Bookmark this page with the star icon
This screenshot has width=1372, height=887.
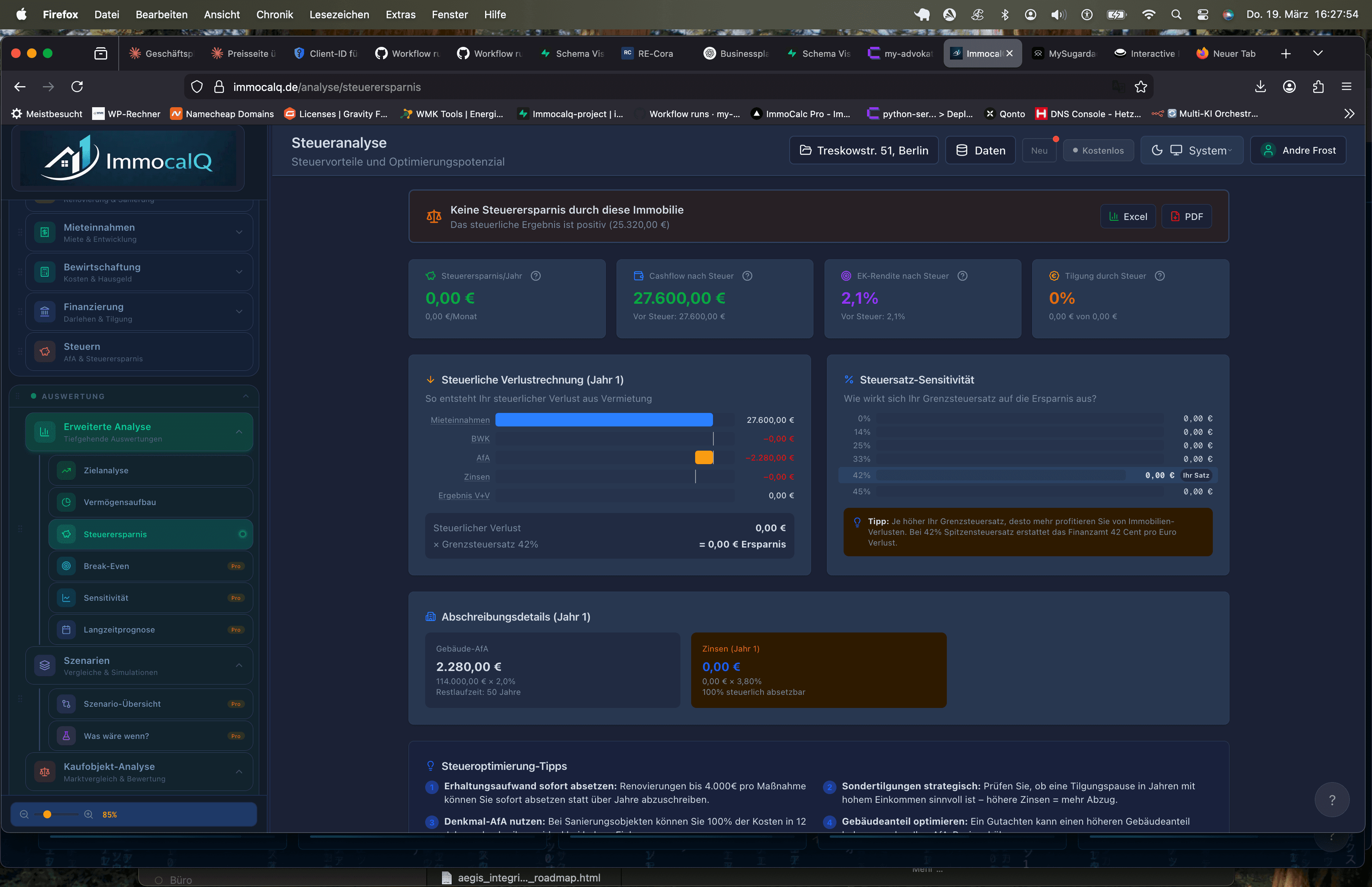click(x=1141, y=87)
